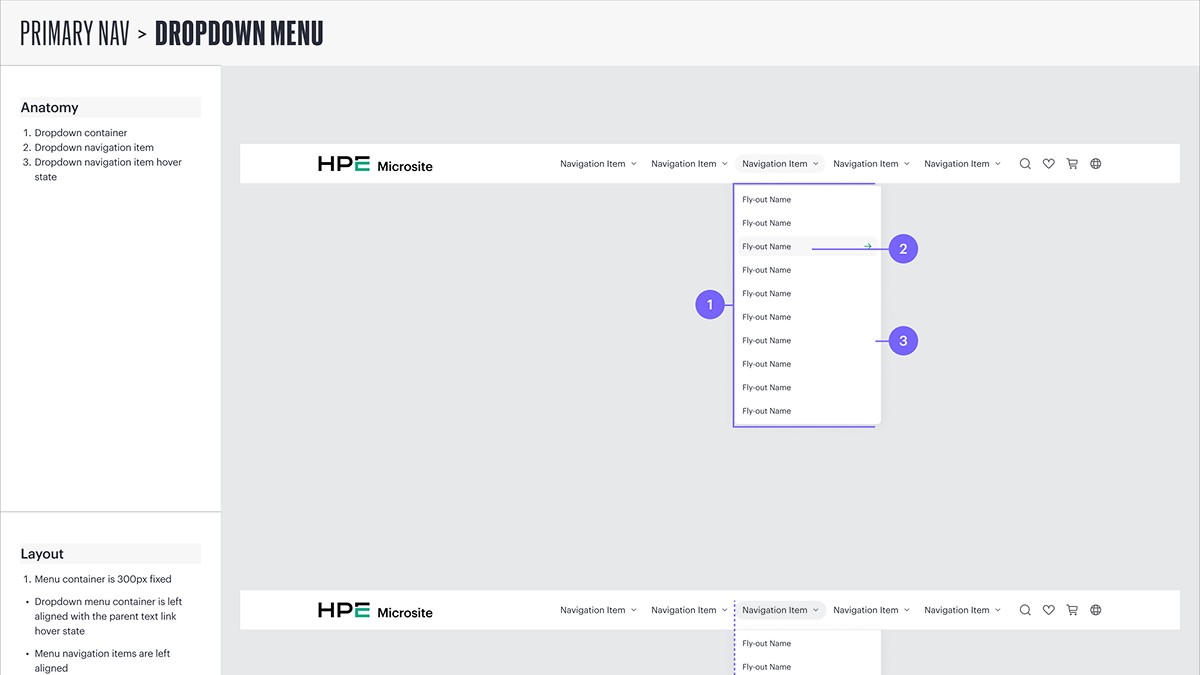Click the arrow on the hovered Fly-out Name
Viewport: 1200px width, 675px height.
[x=866, y=246]
